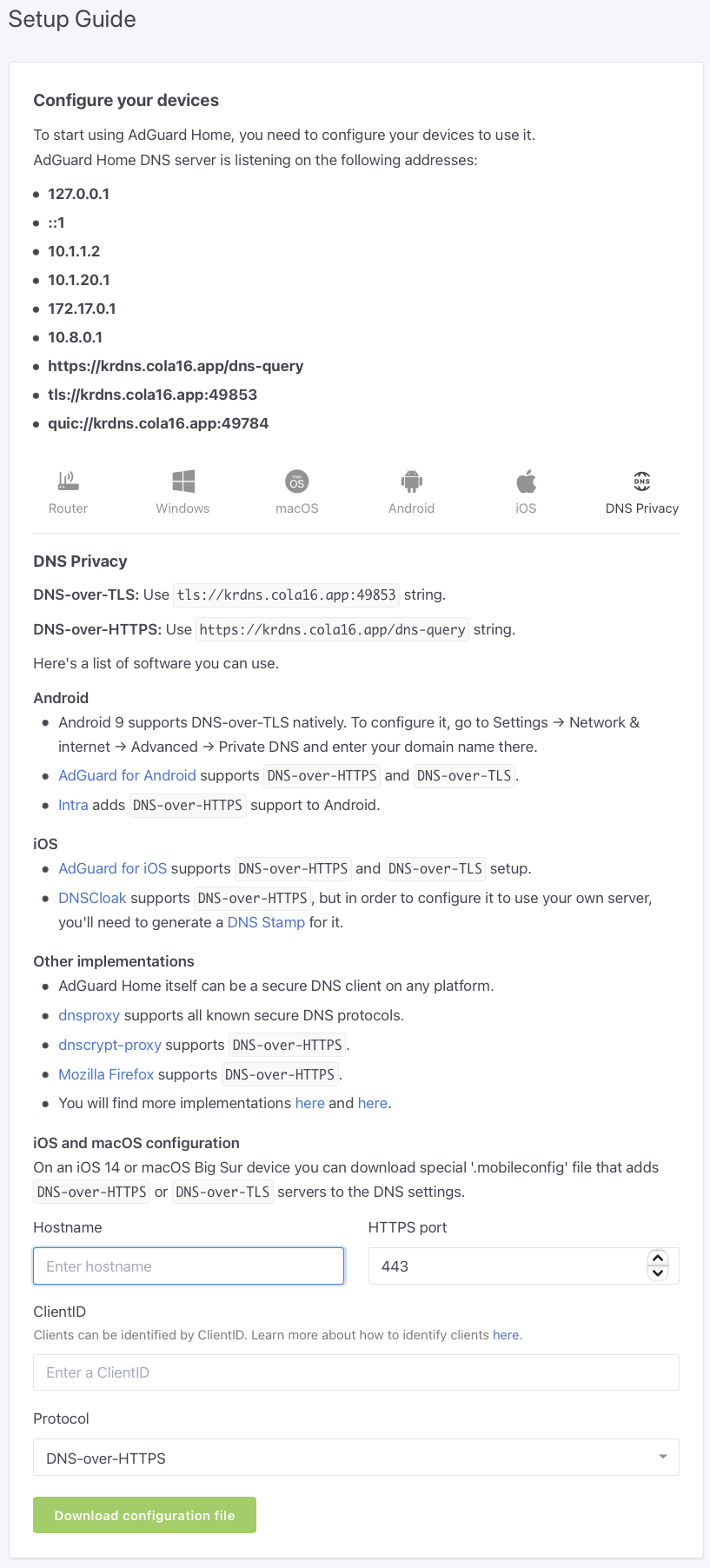Open the dnscrypt-proxy link

click(x=109, y=1045)
